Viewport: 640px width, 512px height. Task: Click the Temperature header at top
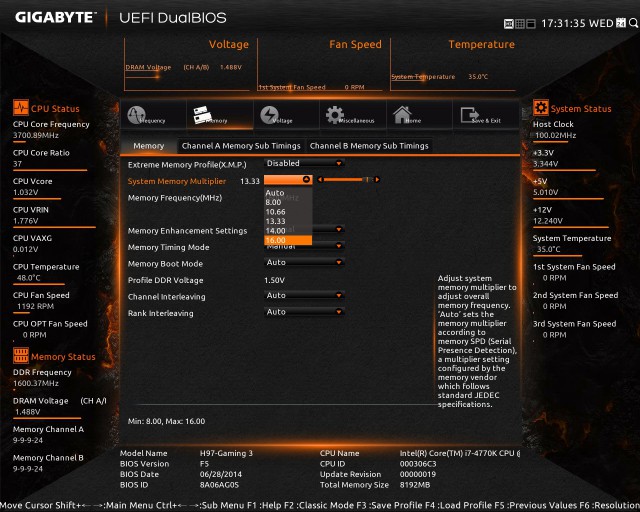tap(482, 44)
